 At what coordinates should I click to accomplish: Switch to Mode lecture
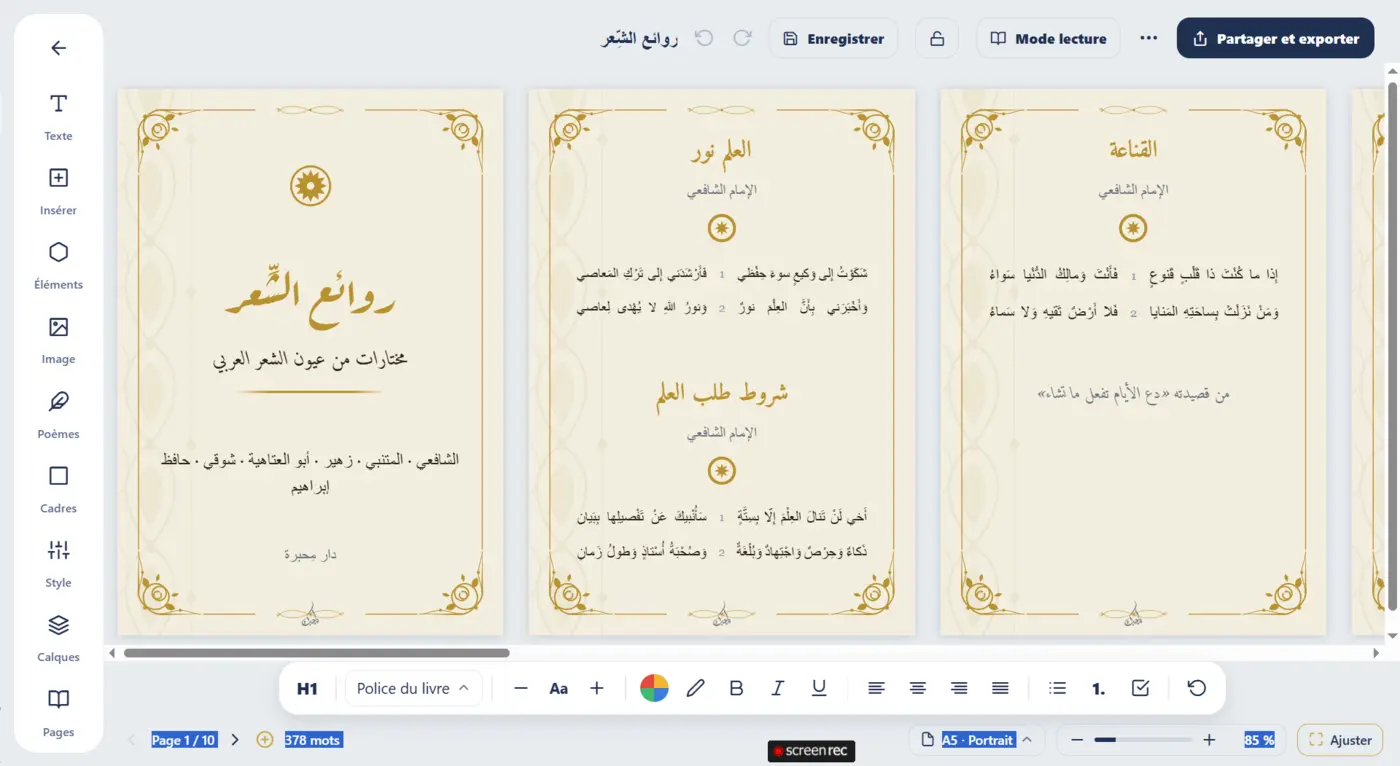click(x=1048, y=39)
